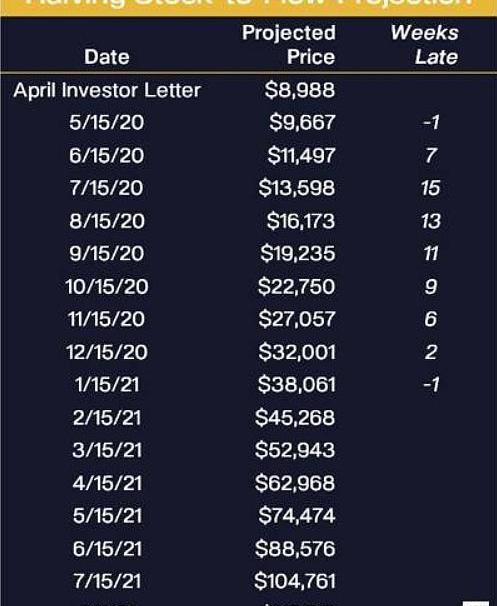Click the $8,988 projected price
Image resolution: width=497 pixels, height=606 pixels.
click(x=300, y=90)
